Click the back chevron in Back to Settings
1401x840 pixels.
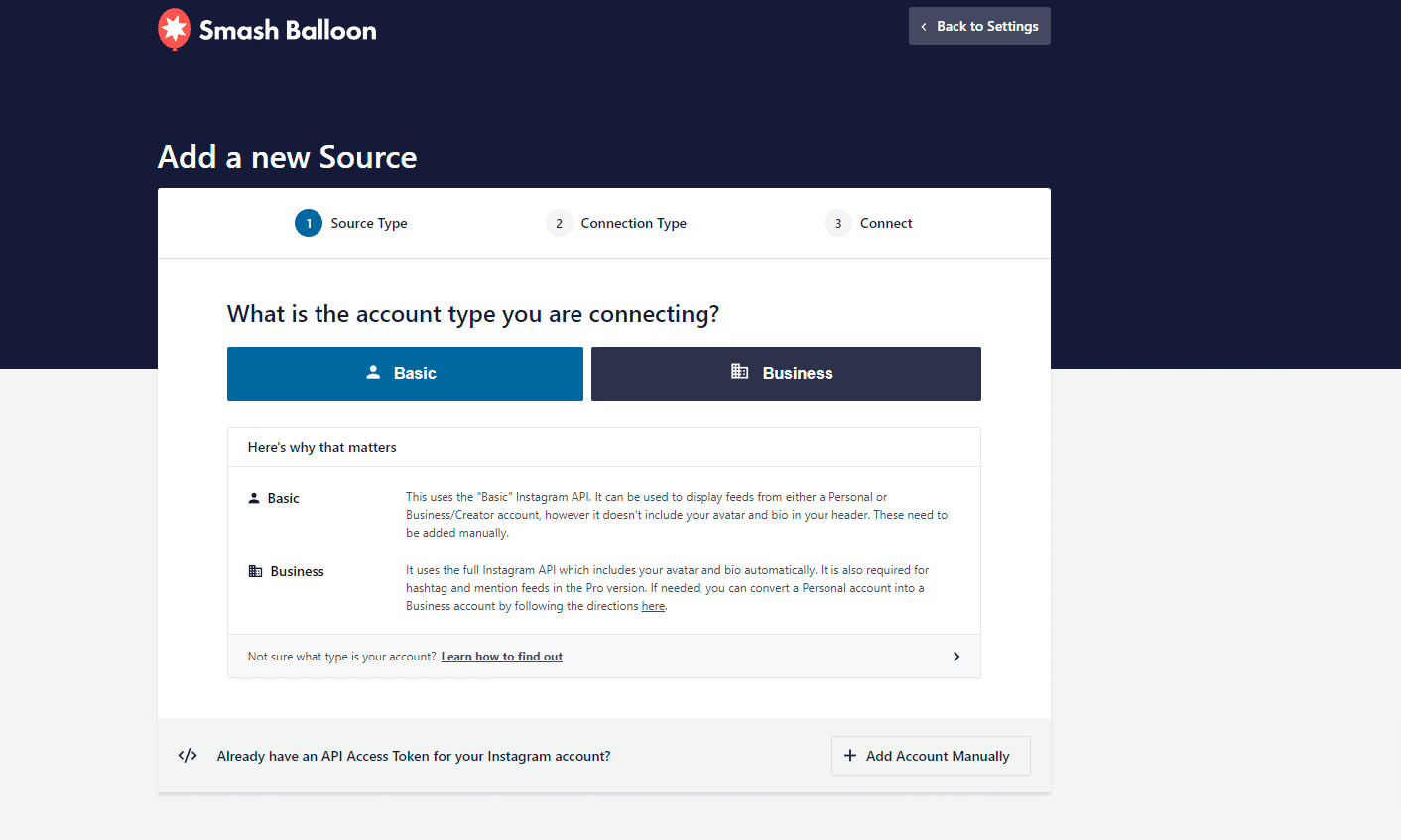924,27
